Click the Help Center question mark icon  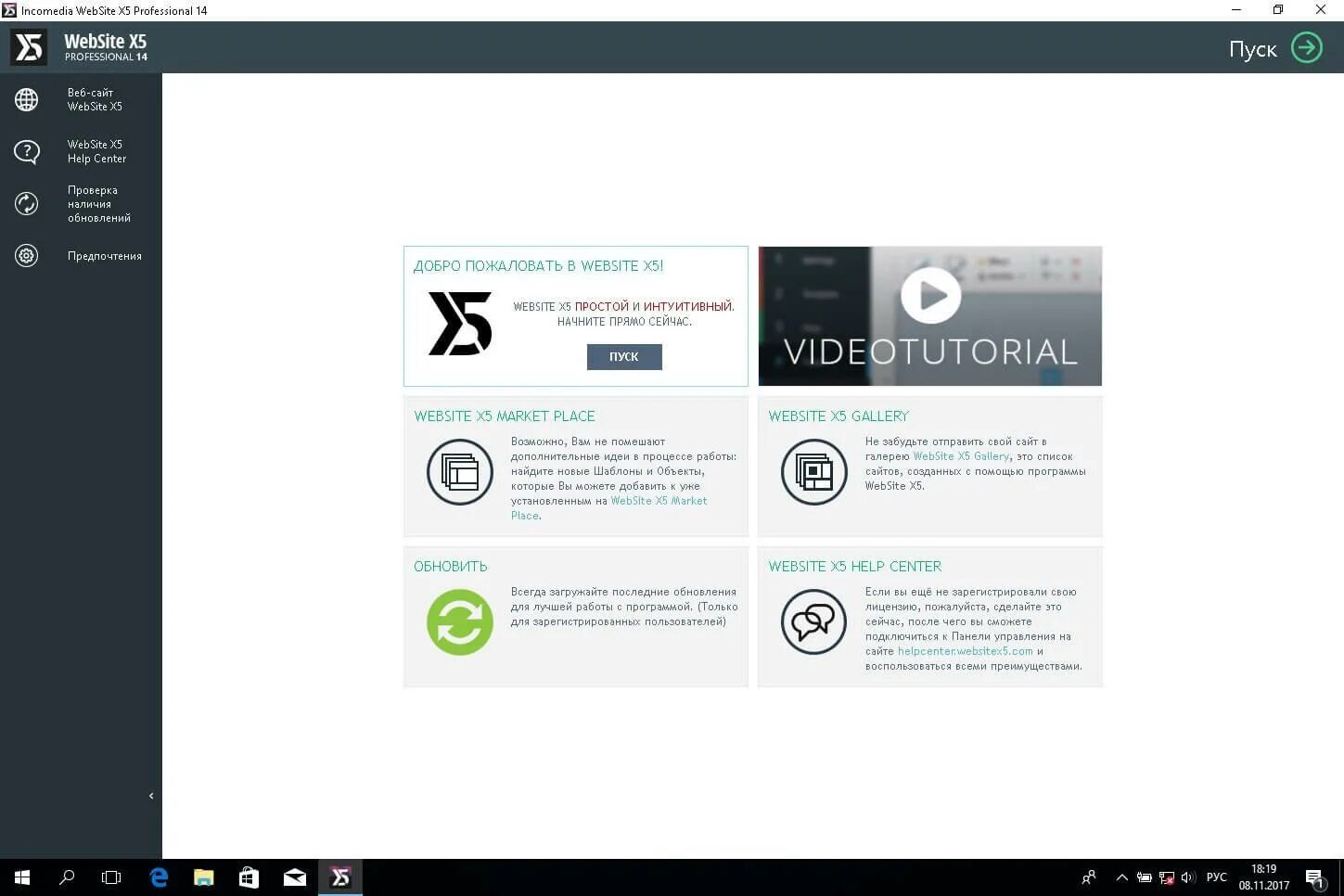click(27, 151)
